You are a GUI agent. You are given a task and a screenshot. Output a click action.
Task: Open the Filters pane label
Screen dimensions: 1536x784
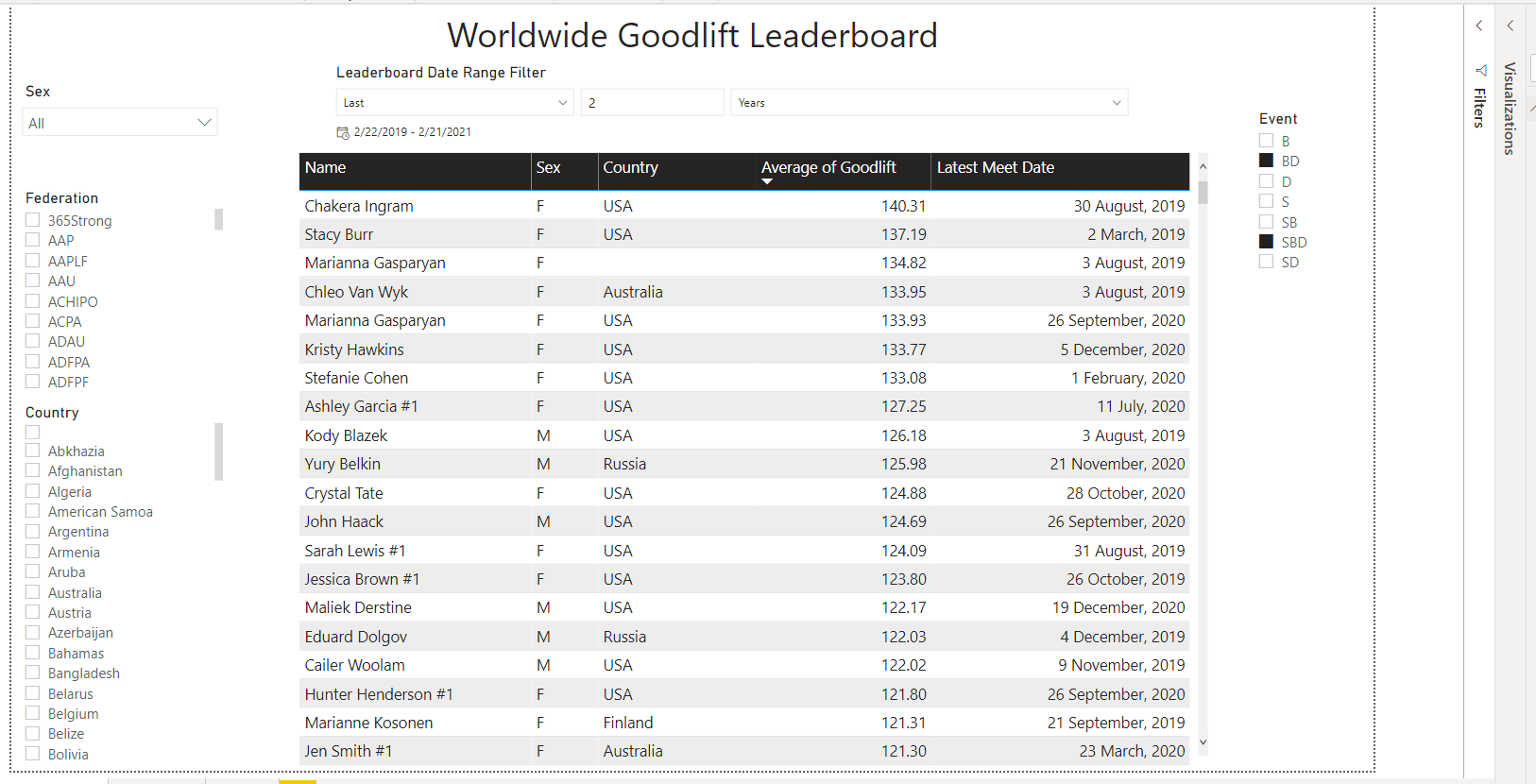(x=1480, y=108)
